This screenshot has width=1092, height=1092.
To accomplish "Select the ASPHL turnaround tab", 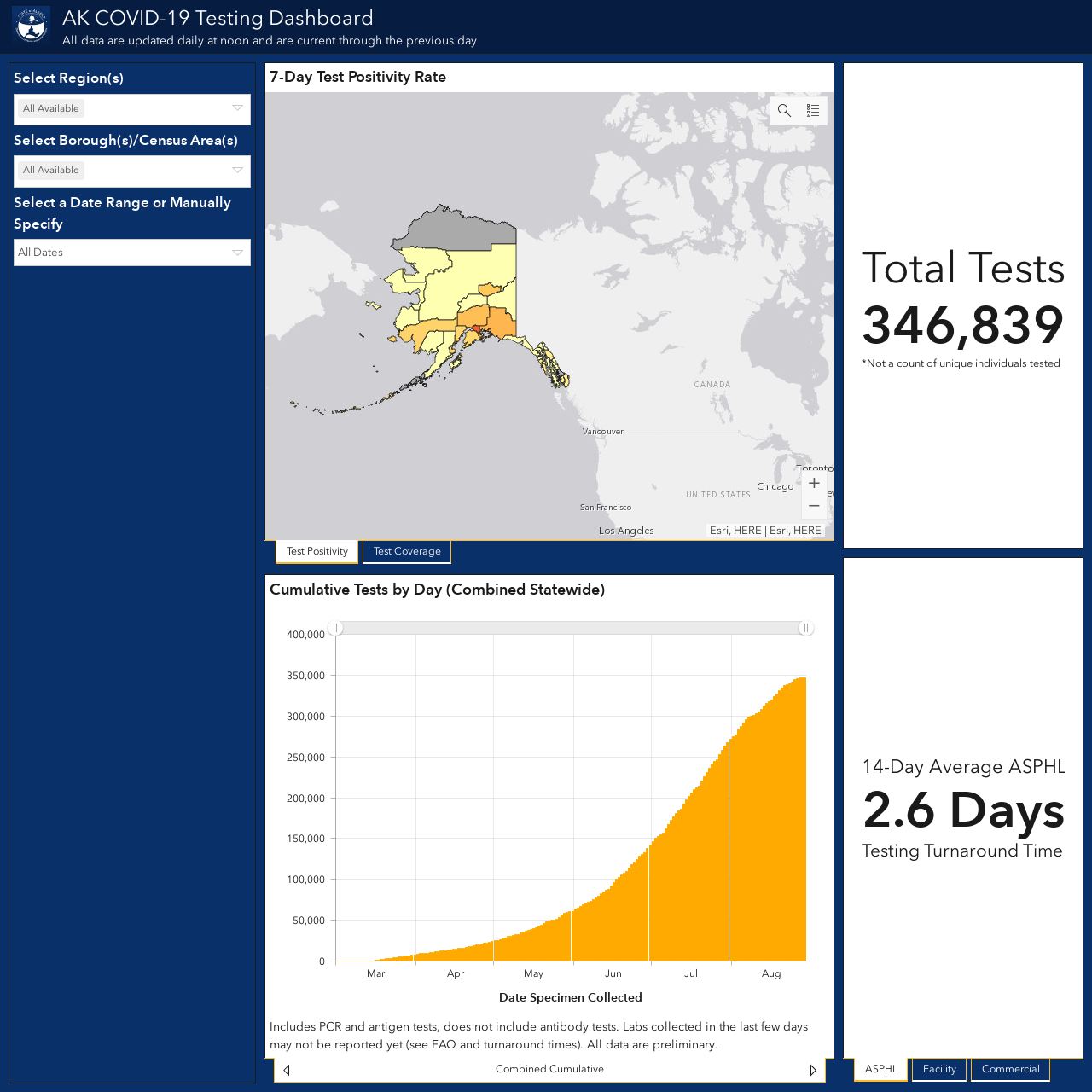I will click(881, 1069).
